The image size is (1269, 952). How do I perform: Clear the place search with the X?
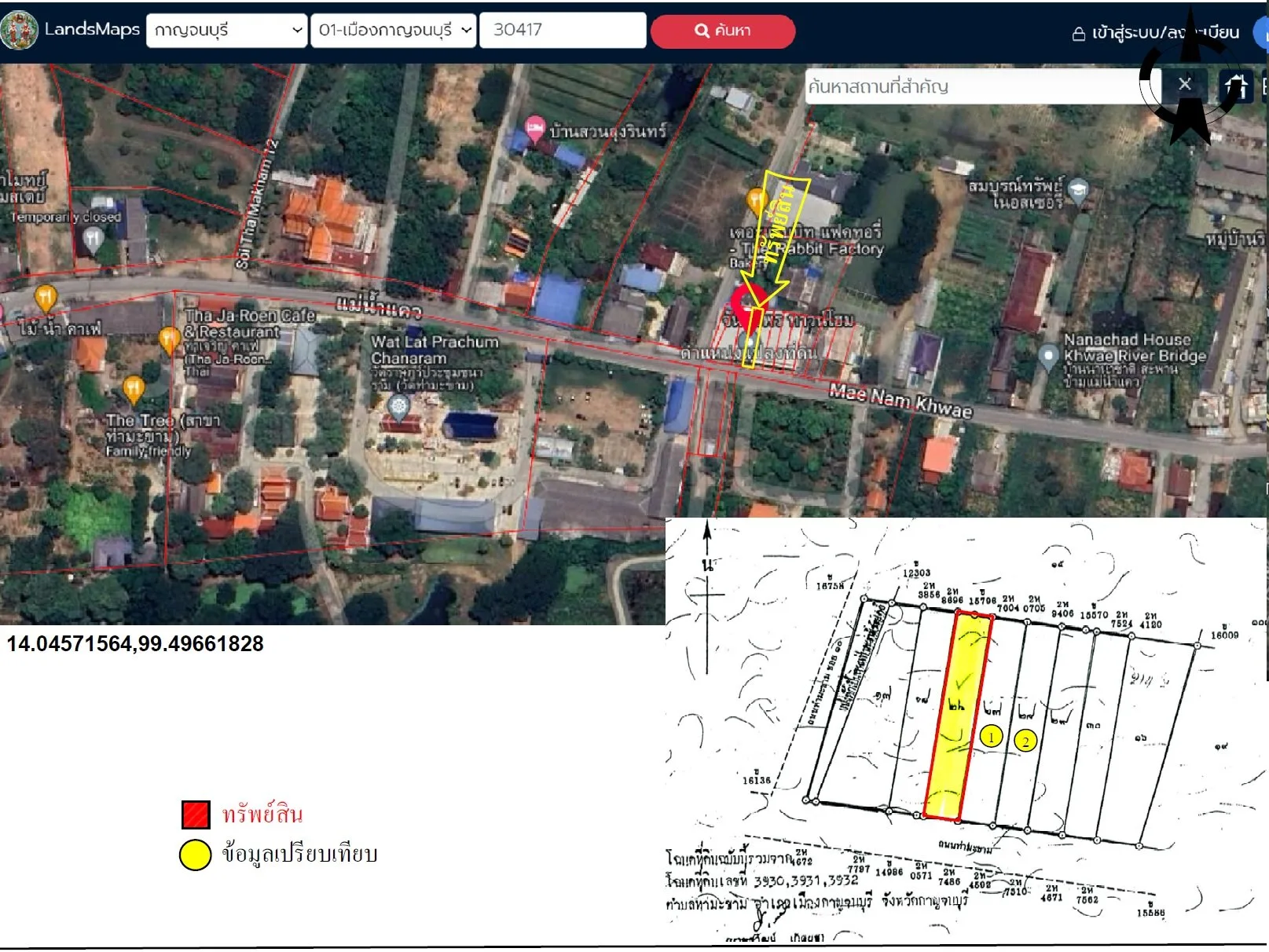click(x=1185, y=83)
